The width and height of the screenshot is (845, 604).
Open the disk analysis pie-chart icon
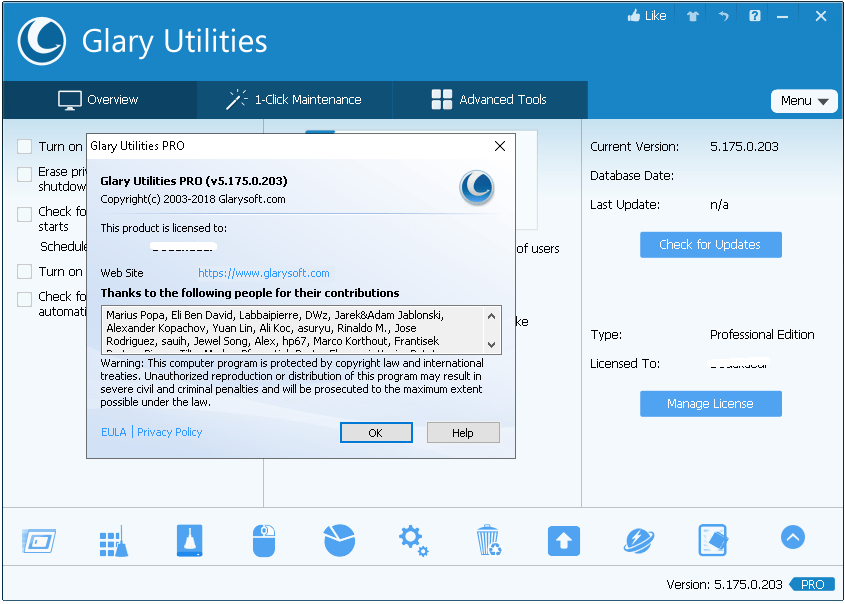pyautogui.click(x=340, y=540)
